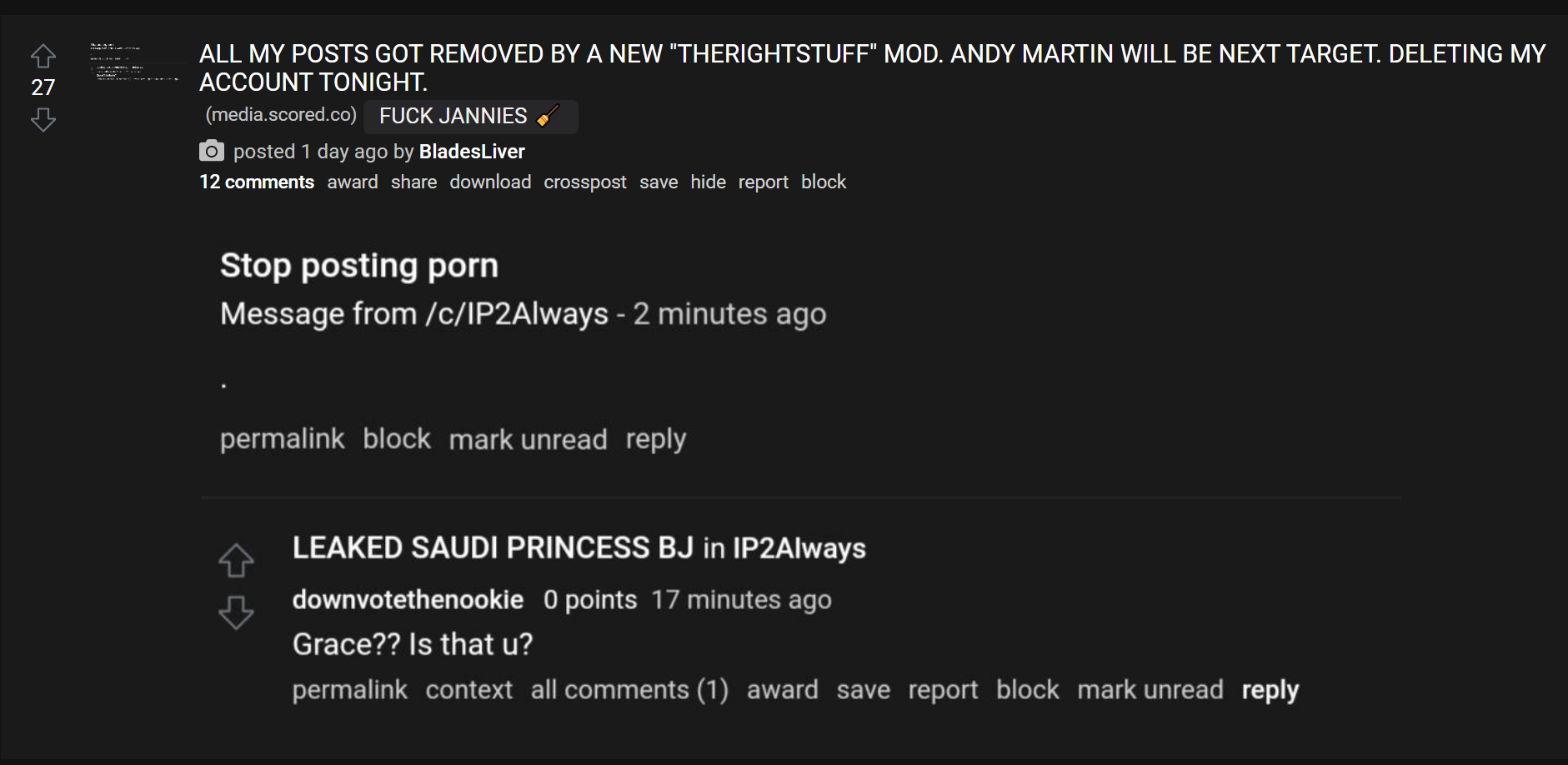Screen dimensions: 1568x765
Task: View all comments (1) on the thread
Action: click(x=629, y=690)
